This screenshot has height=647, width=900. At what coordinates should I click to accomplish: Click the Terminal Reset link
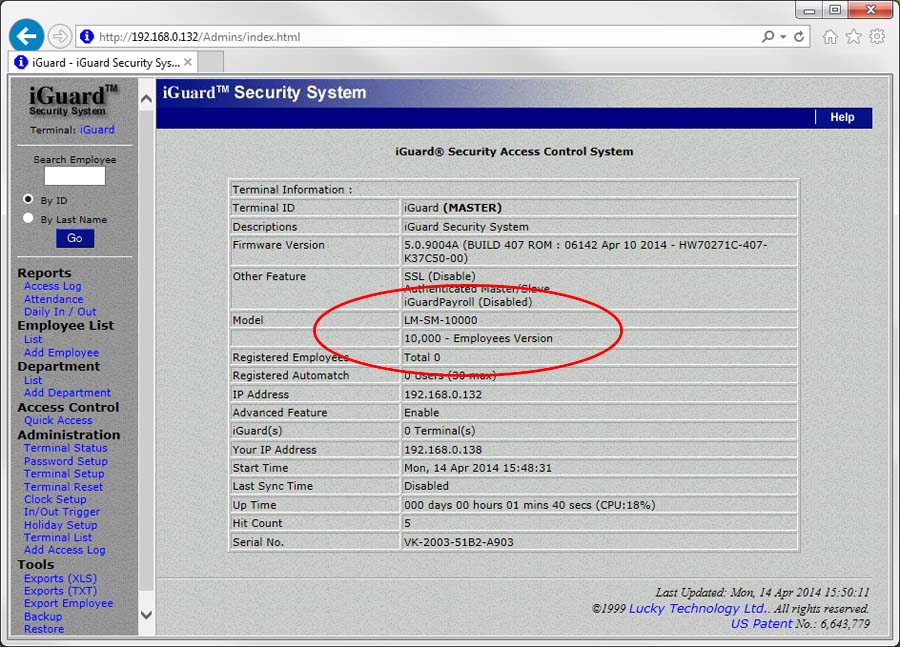pos(63,487)
